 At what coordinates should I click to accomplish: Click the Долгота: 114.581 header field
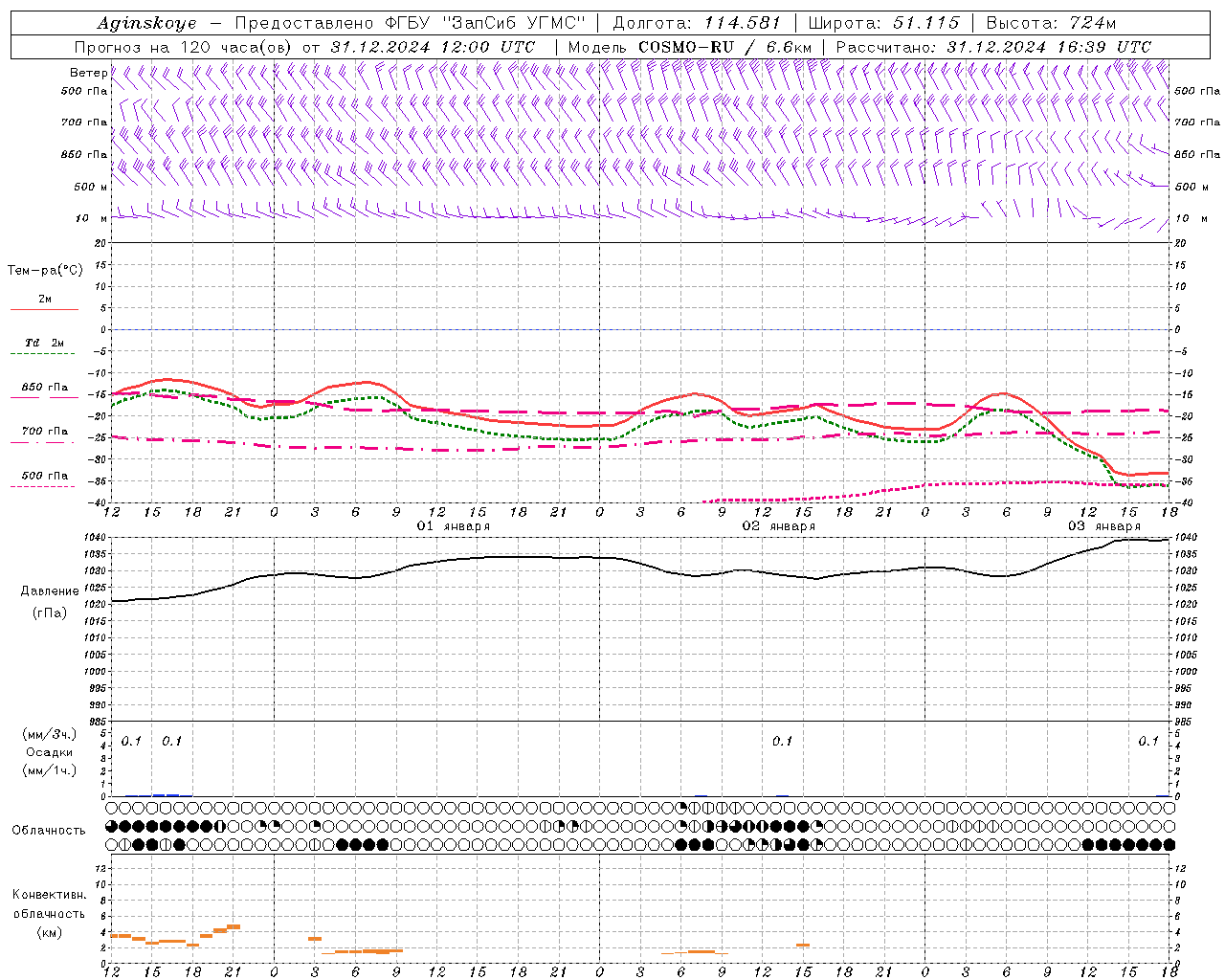(697, 23)
